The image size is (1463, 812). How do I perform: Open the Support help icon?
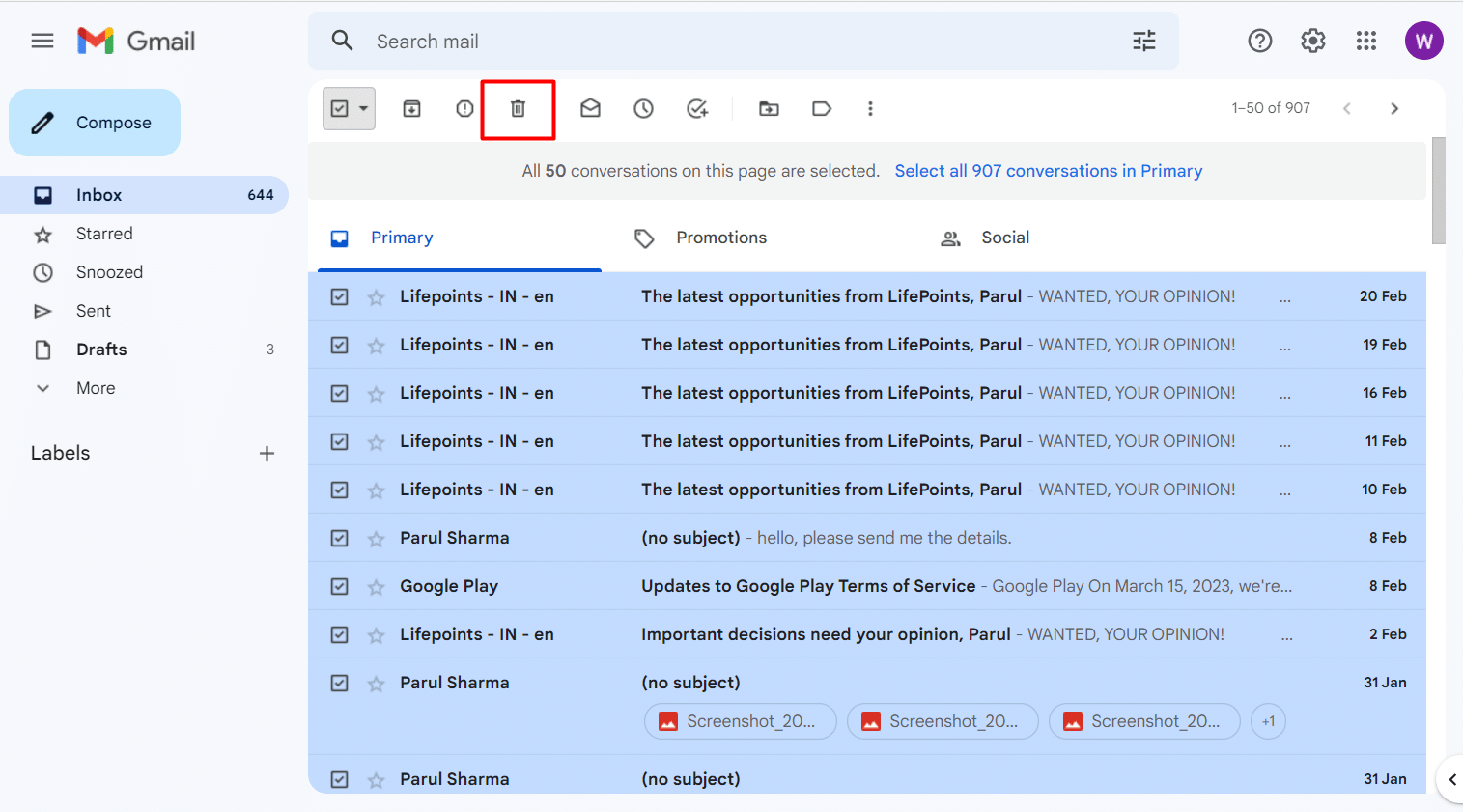1260,41
